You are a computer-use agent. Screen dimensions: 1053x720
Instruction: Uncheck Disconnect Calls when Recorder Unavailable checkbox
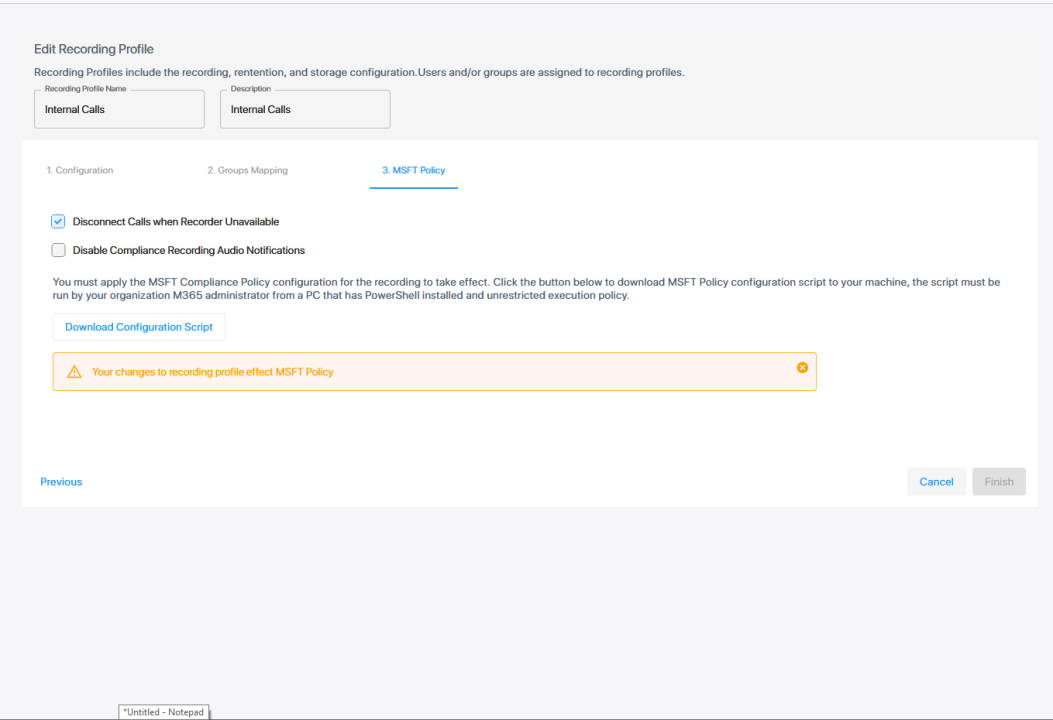58,222
